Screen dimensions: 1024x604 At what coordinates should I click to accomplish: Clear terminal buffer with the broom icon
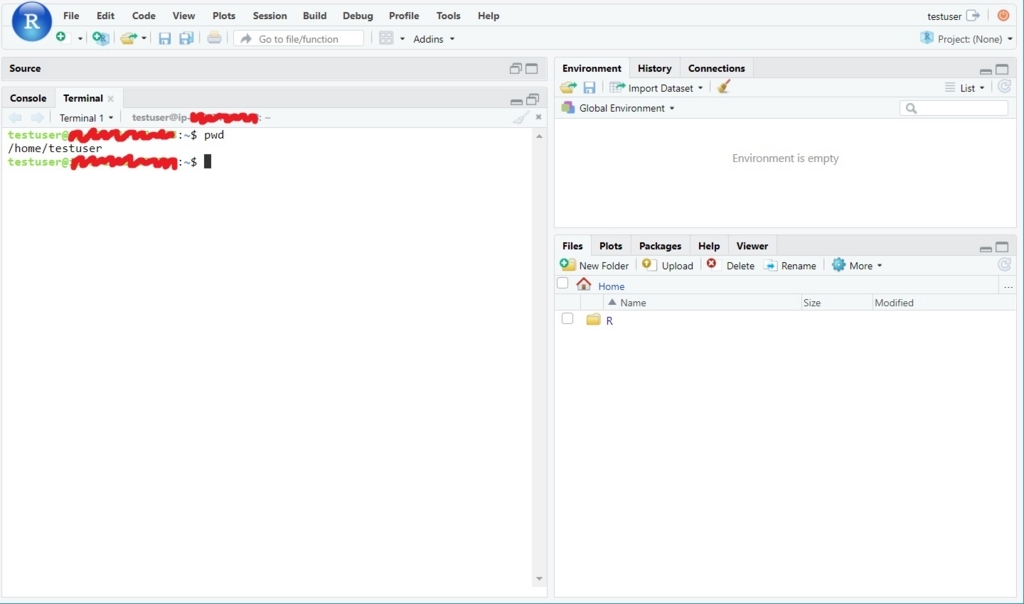(520, 118)
